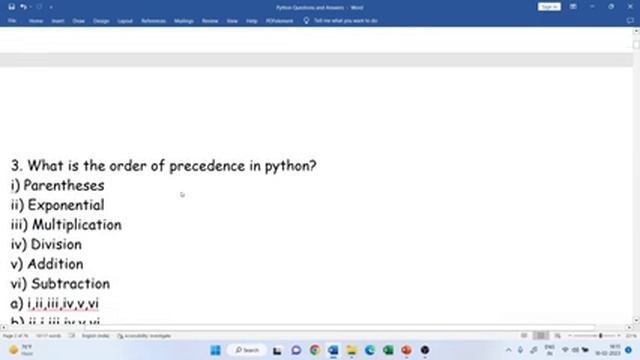The image size is (640, 360).
Task: Click the zoom slider handle
Action: click(x=600, y=336)
